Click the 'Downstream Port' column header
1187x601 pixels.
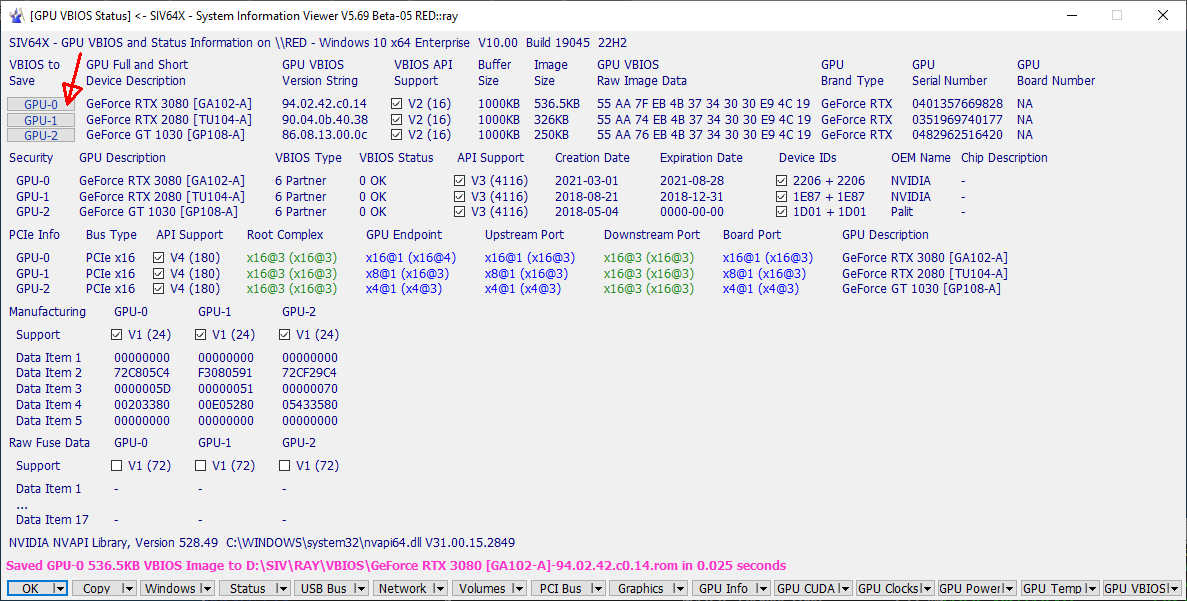click(x=652, y=235)
